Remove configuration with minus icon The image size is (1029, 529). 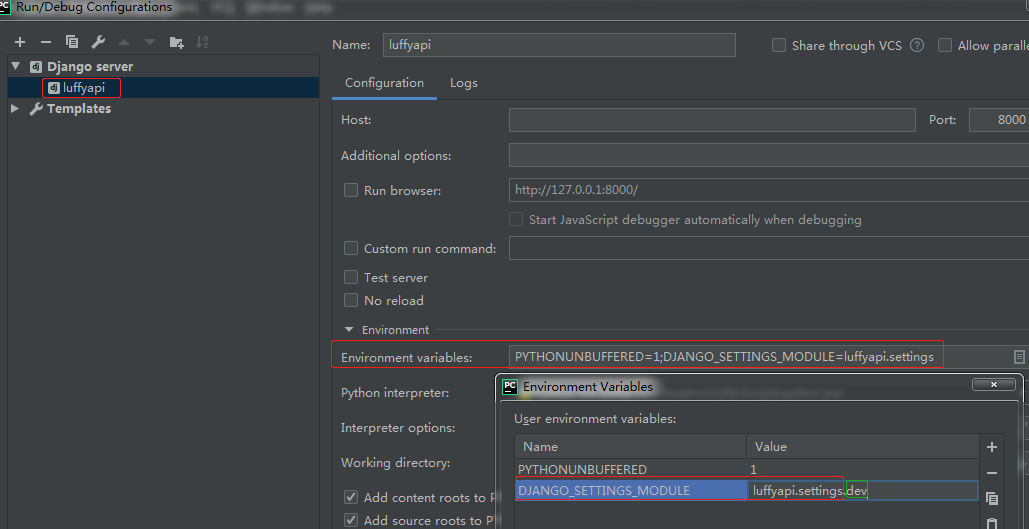[46, 42]
